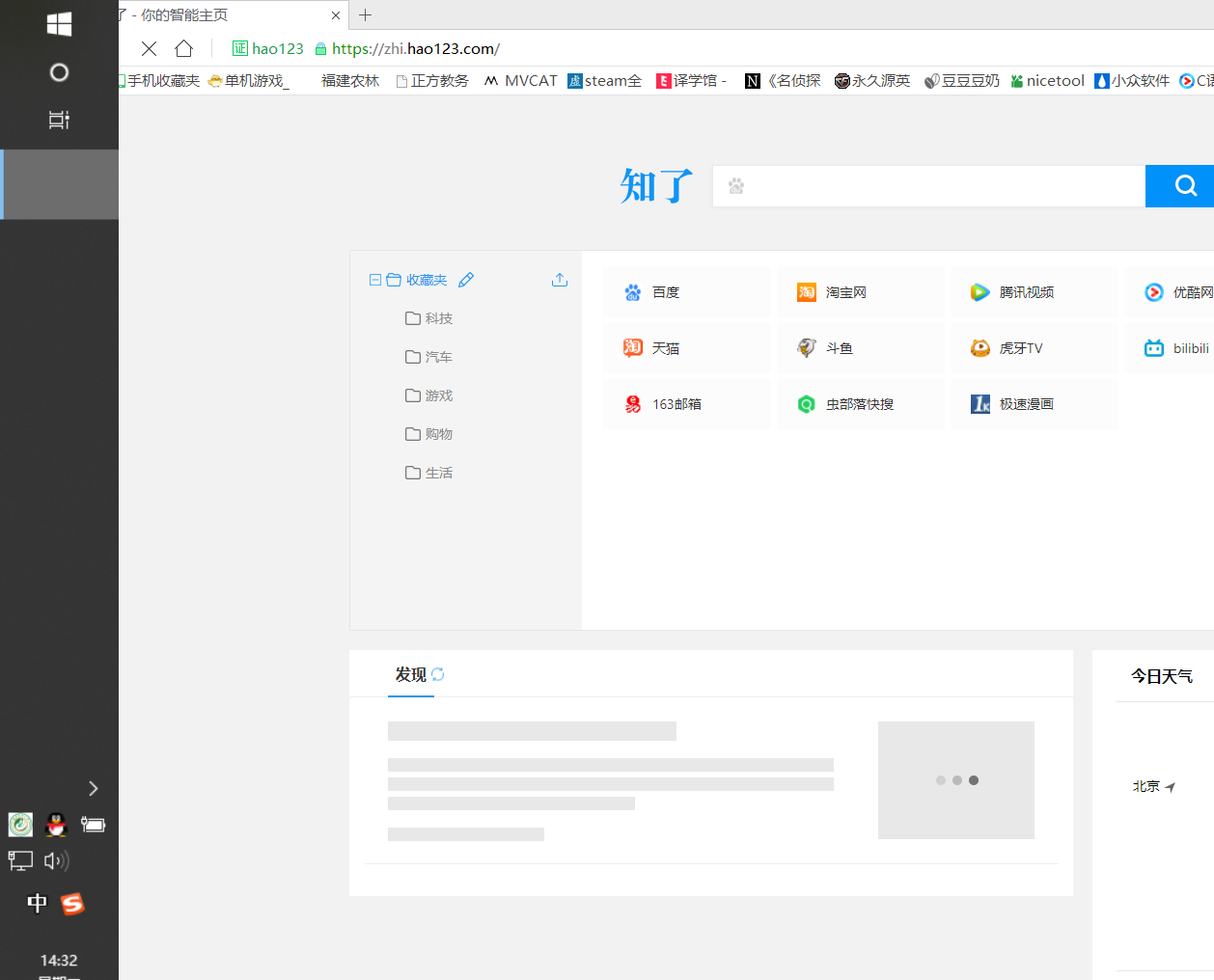Click the battery tray icon

[93, 824]
